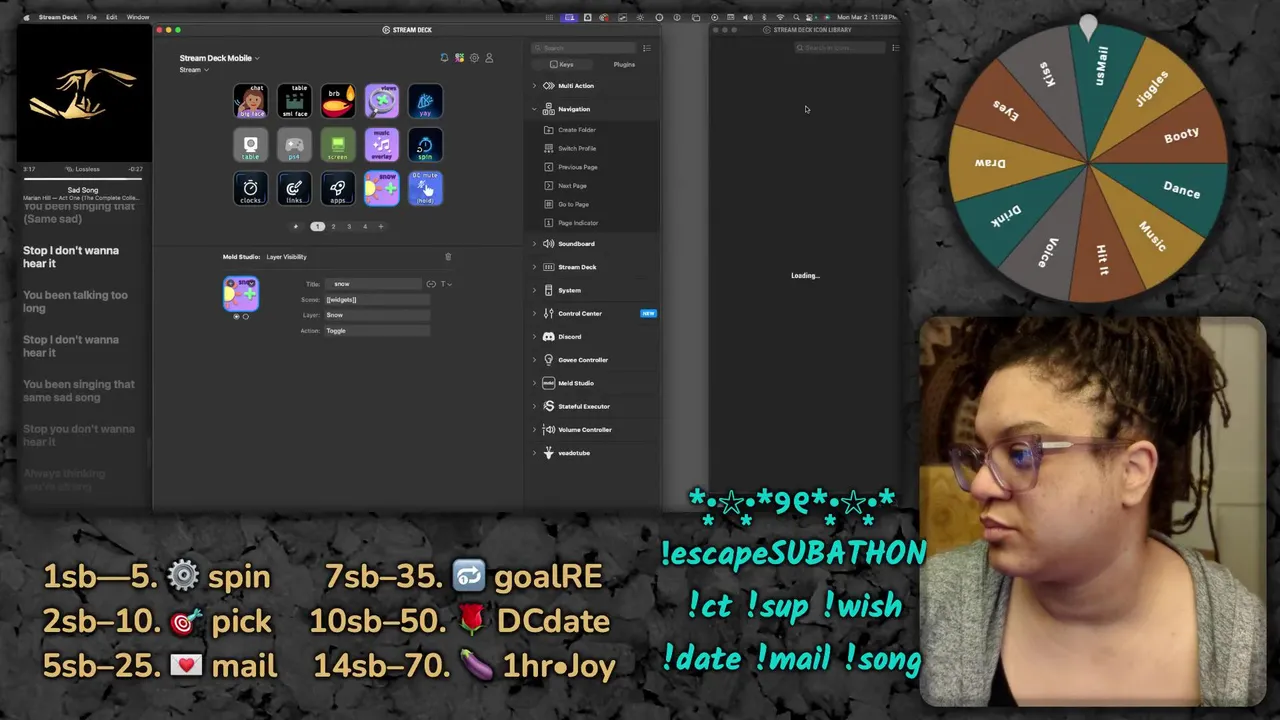Select the 'apps' rocket key
Screen dimensions: 1280x720
pos(338,189)
